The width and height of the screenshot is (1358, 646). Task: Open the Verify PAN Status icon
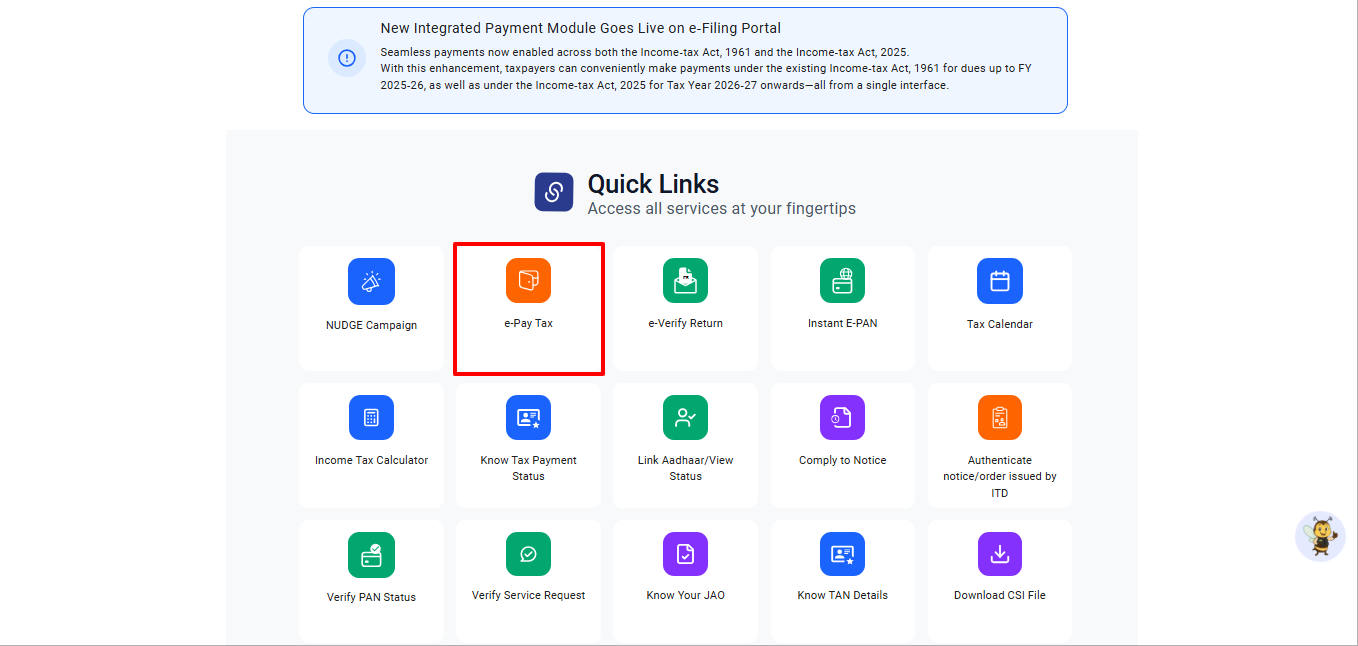[x=371, y=554]
